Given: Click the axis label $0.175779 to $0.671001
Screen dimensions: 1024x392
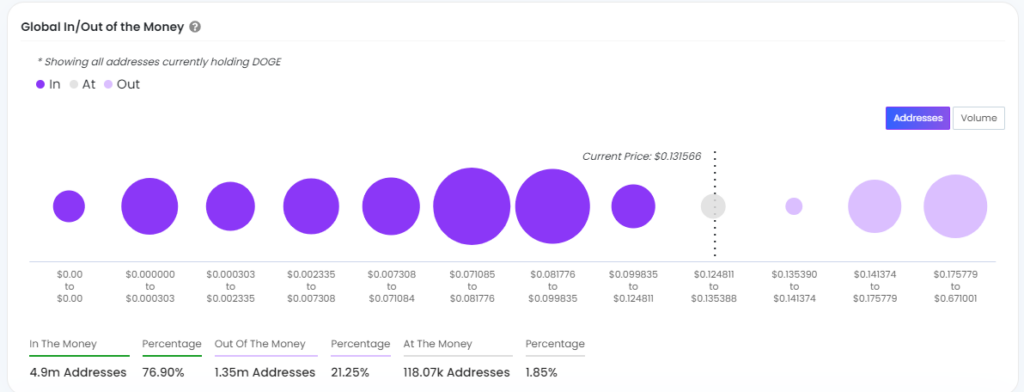Looking at the screenshot, I should tap(955, 286).
